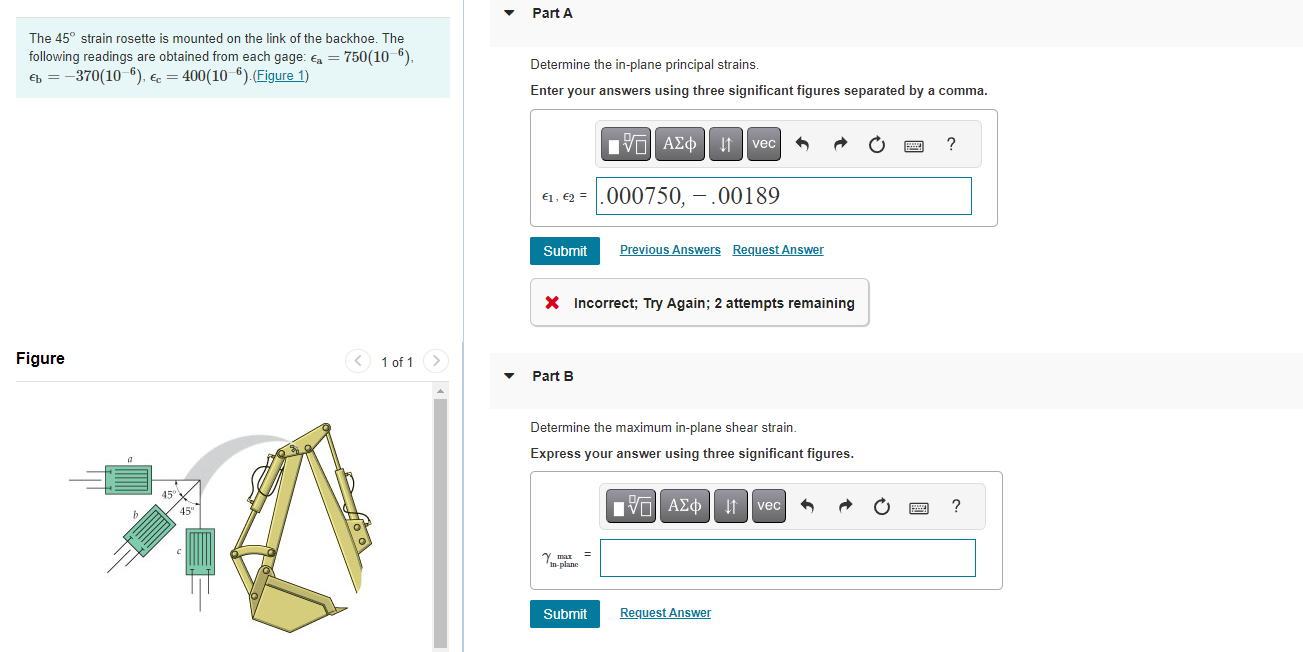
Task: Click the Part B shear strain answer field
Action: [x=787, y=557]
